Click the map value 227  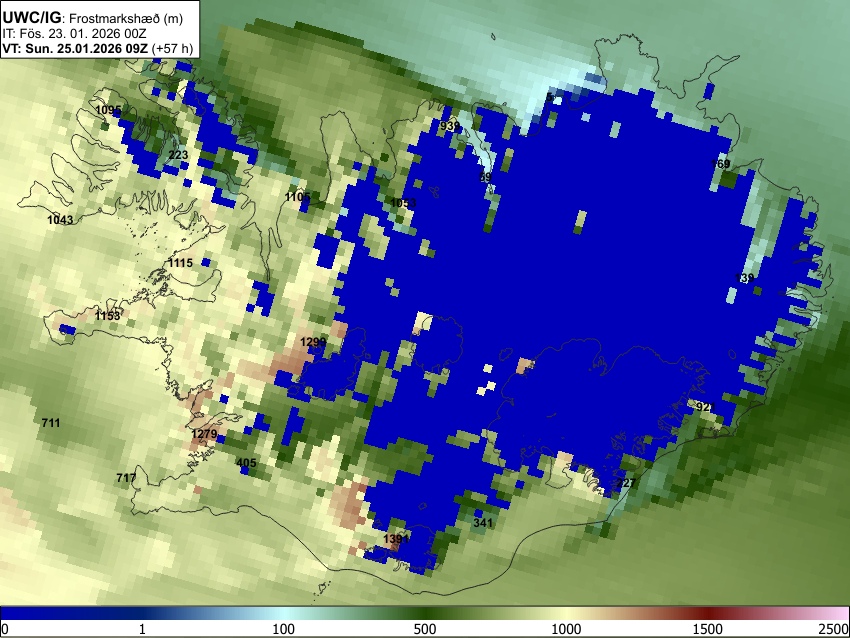[x=626, y=483]
